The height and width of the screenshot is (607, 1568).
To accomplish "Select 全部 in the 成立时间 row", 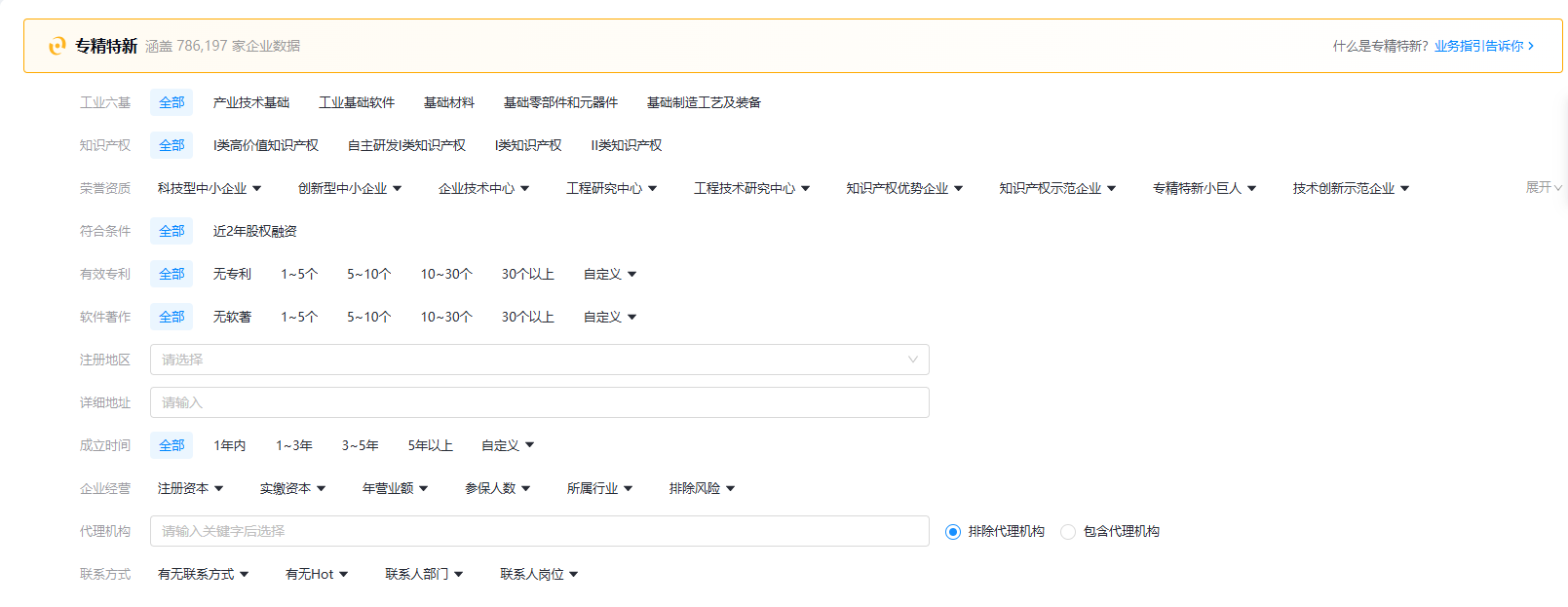I will (x=172, y=445).
